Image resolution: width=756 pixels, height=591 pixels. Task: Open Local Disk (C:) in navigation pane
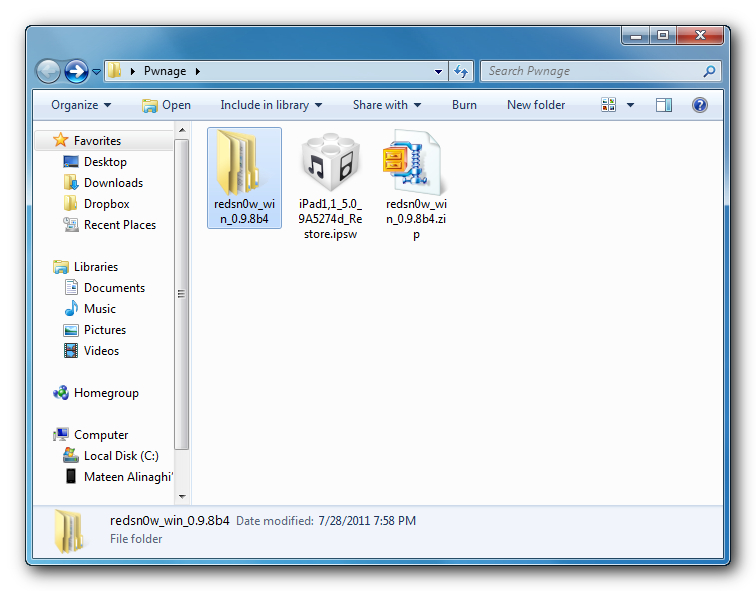121,456
